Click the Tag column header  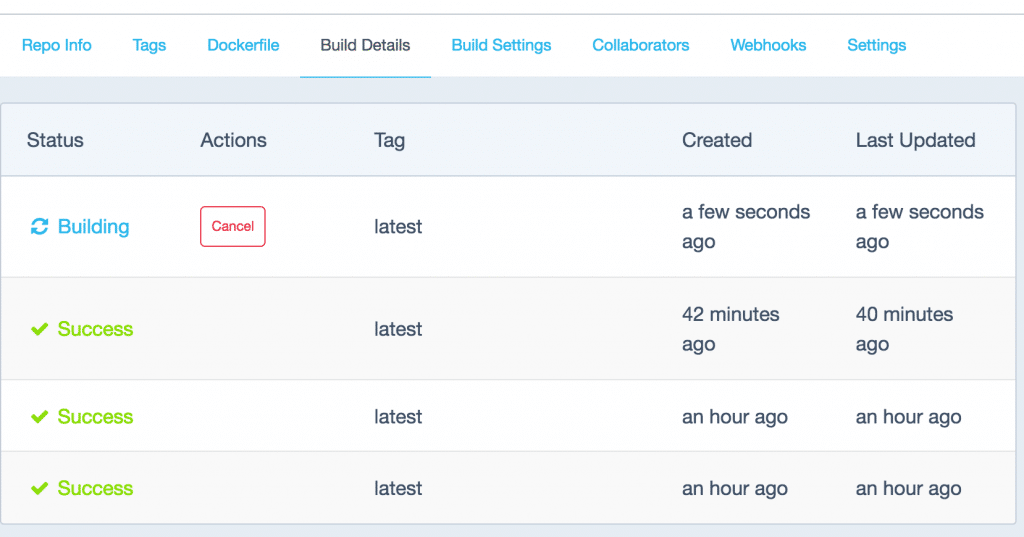pyautogui.click(x=389, y=140)
